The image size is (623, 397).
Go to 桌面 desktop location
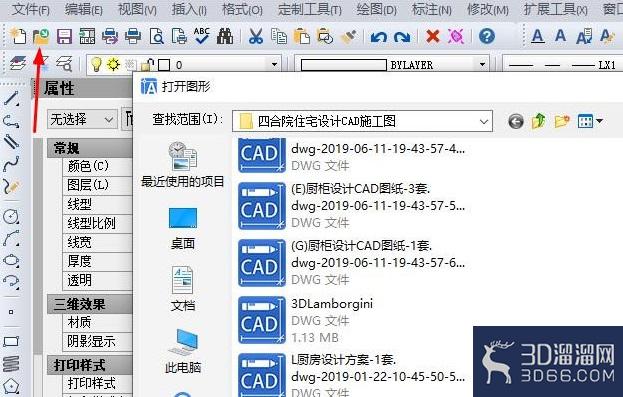pyautogui.click(x=183, y=229)
